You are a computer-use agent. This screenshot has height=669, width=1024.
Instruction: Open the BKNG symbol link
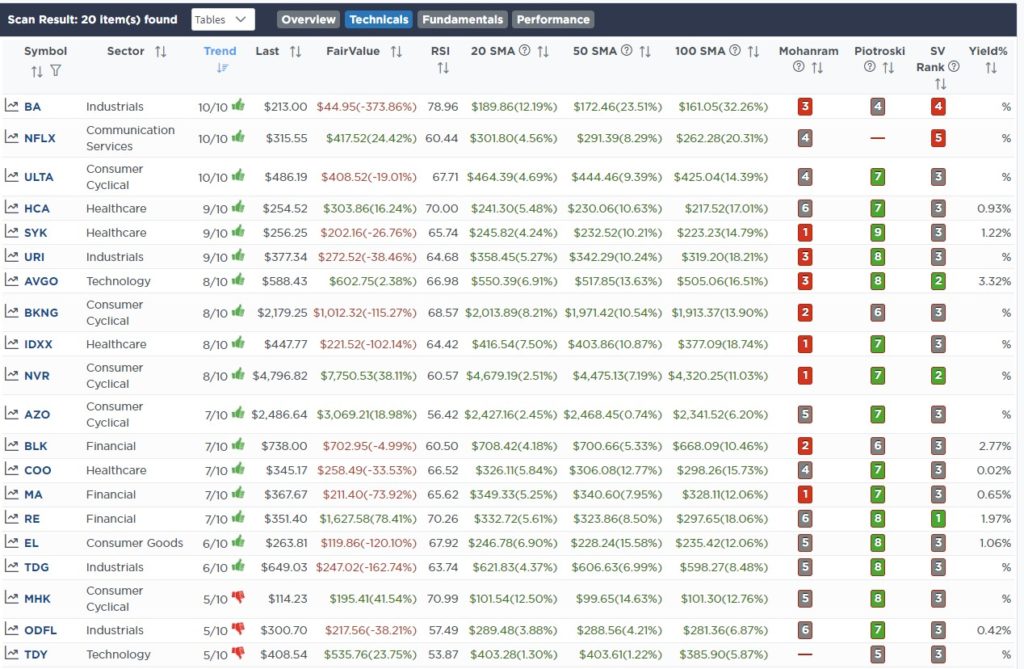[x=41, y=312]
